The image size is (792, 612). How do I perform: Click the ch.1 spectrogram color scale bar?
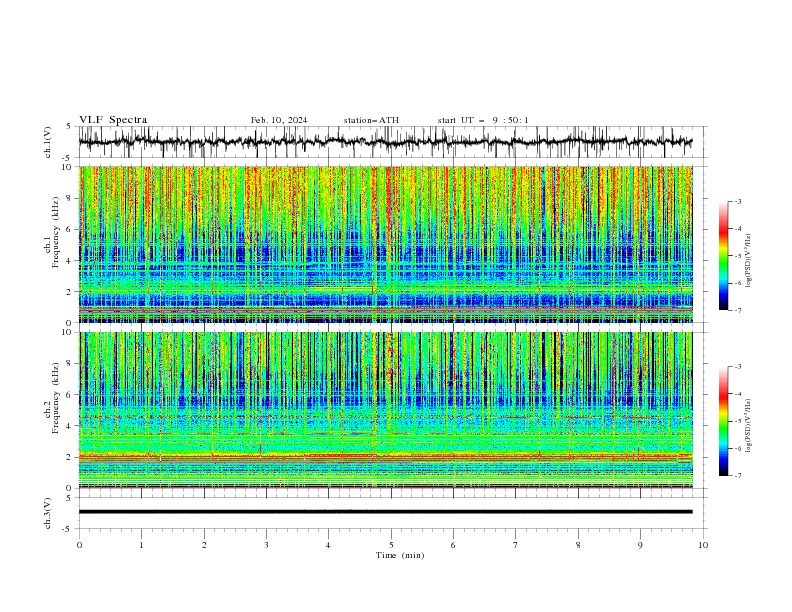pos(724,256)
